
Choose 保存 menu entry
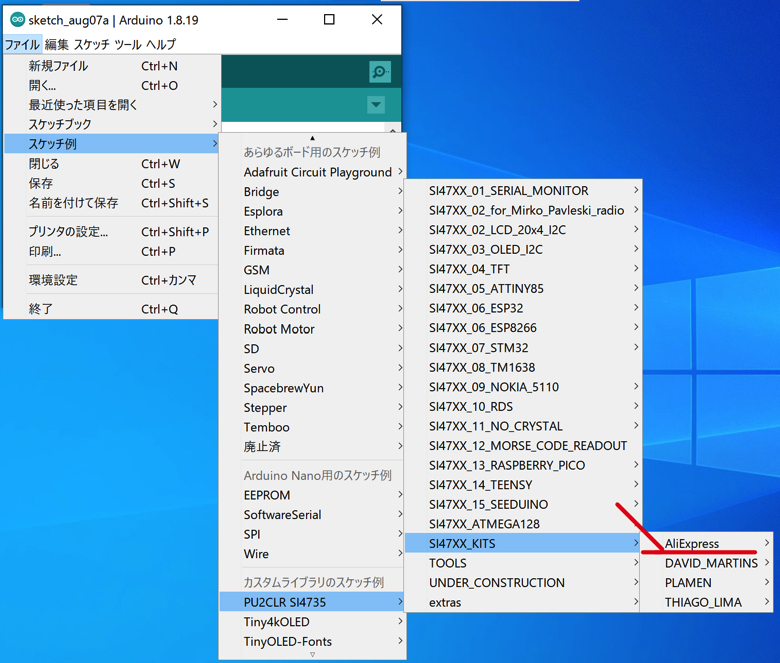pyautogui.click(x=111, y=183)
